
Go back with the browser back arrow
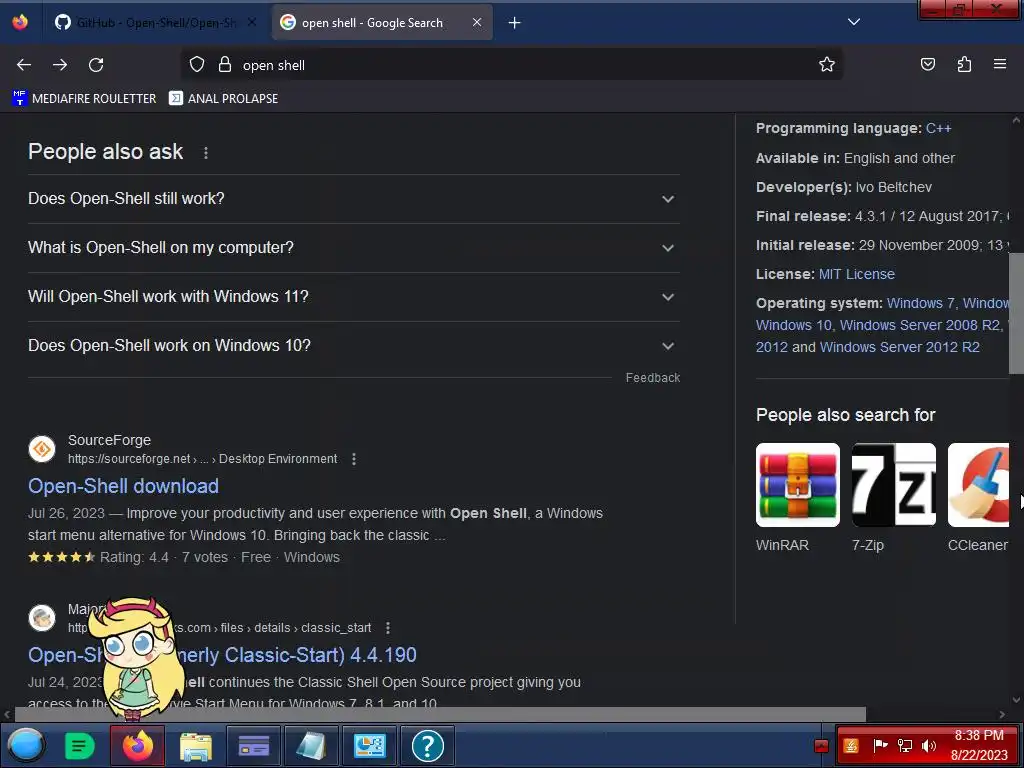pos(24,65)
